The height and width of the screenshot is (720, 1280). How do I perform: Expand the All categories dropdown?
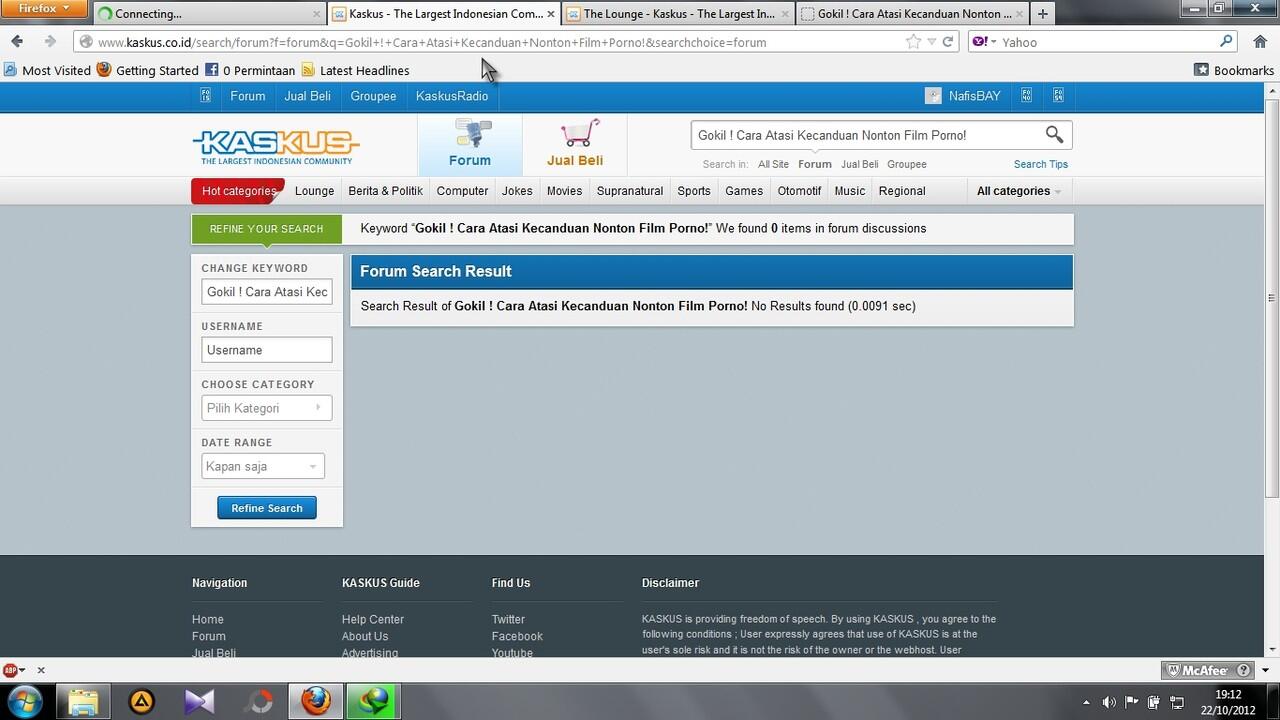tap(1019, 191)
